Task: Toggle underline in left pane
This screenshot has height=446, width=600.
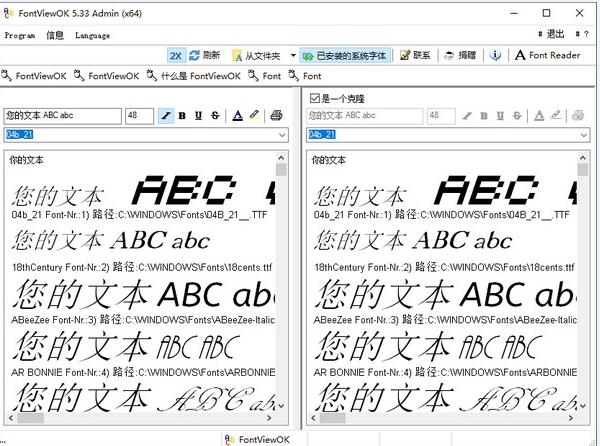Action: pos(198,116)
